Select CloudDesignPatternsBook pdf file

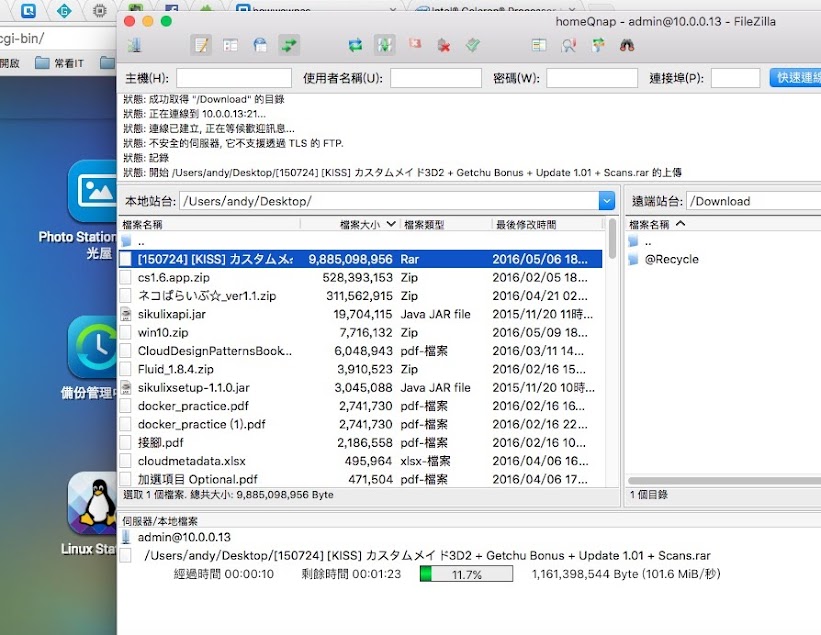click(x=361, y=351)
